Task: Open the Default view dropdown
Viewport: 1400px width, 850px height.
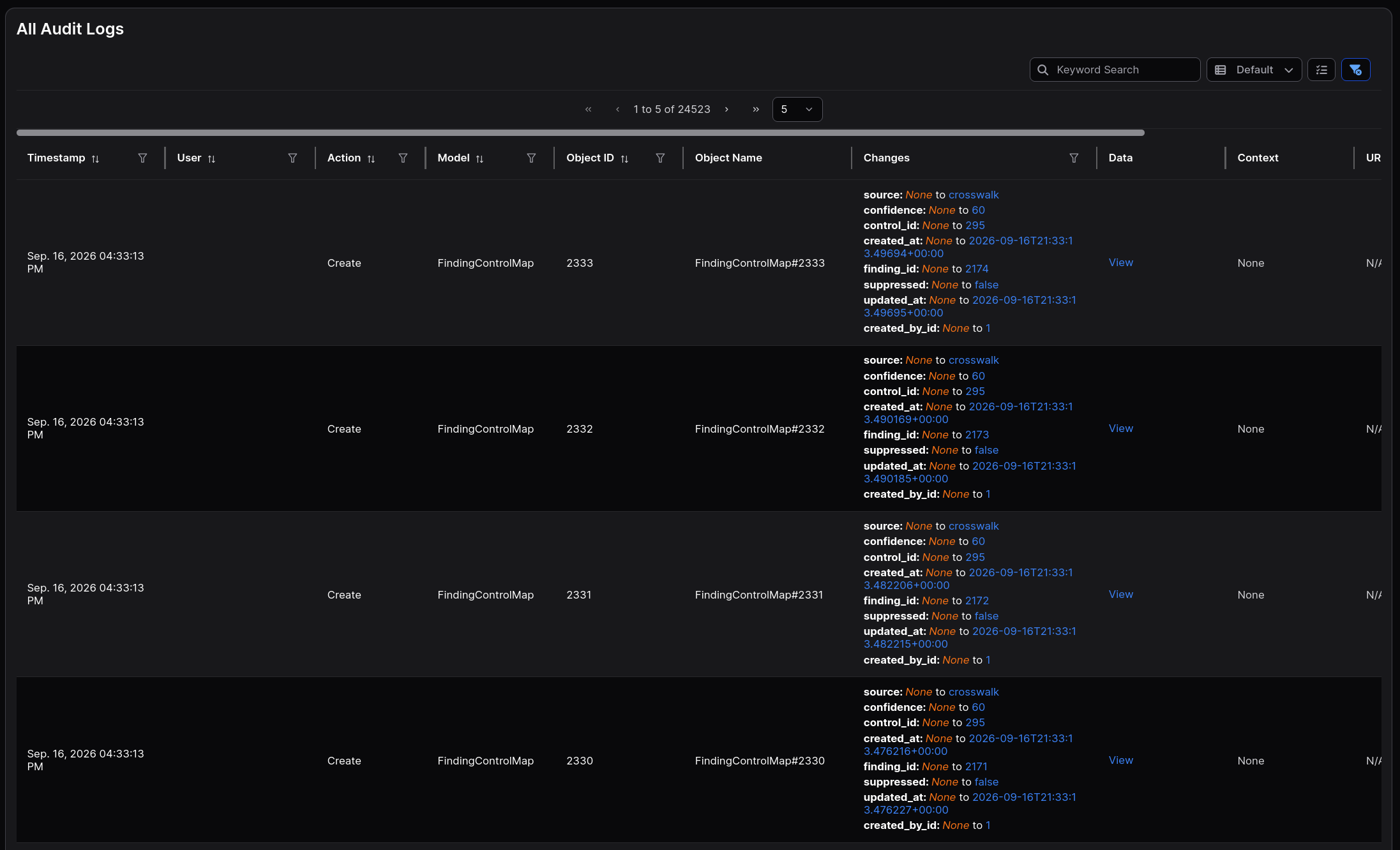Action: tap(1254, 70)
